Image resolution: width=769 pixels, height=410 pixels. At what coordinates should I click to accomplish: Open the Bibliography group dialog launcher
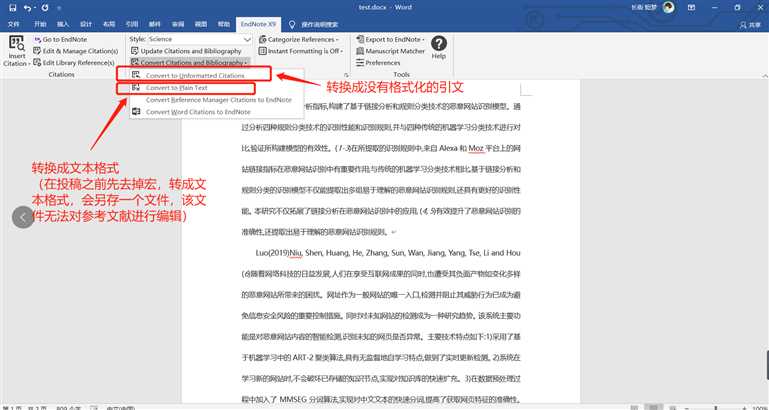tap(346, 75)
